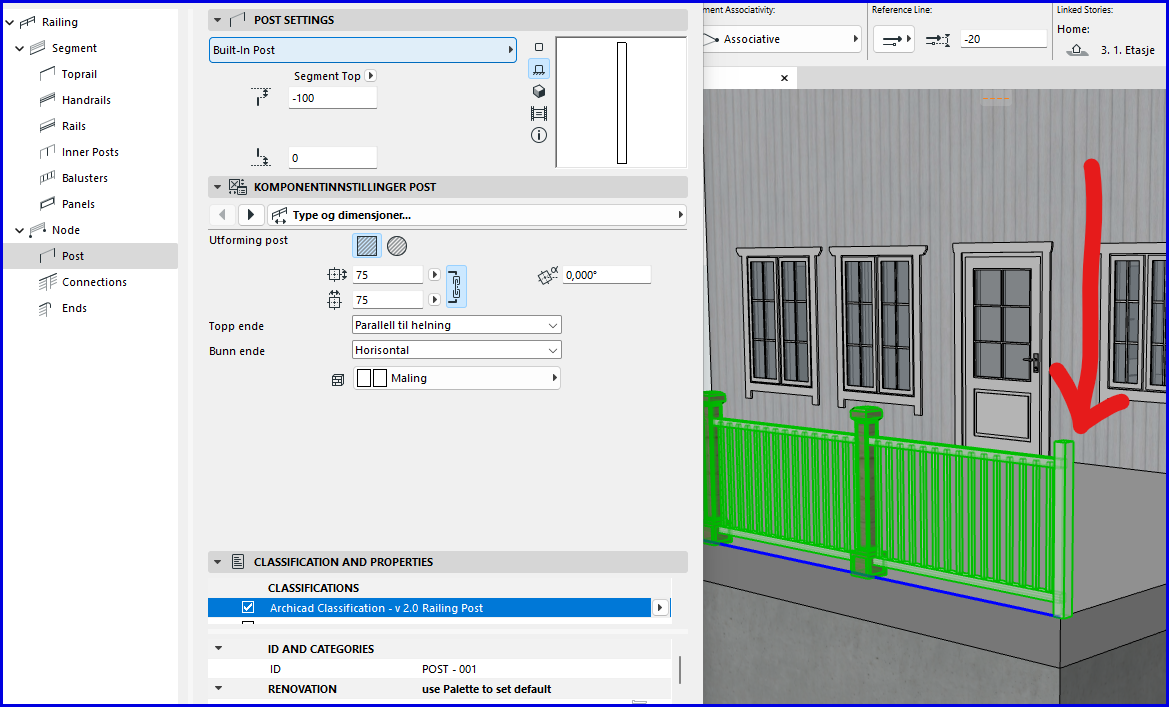Open the Bunn ende dropdown
This screenshot has width=1169, height=707.
click(457, 350)
